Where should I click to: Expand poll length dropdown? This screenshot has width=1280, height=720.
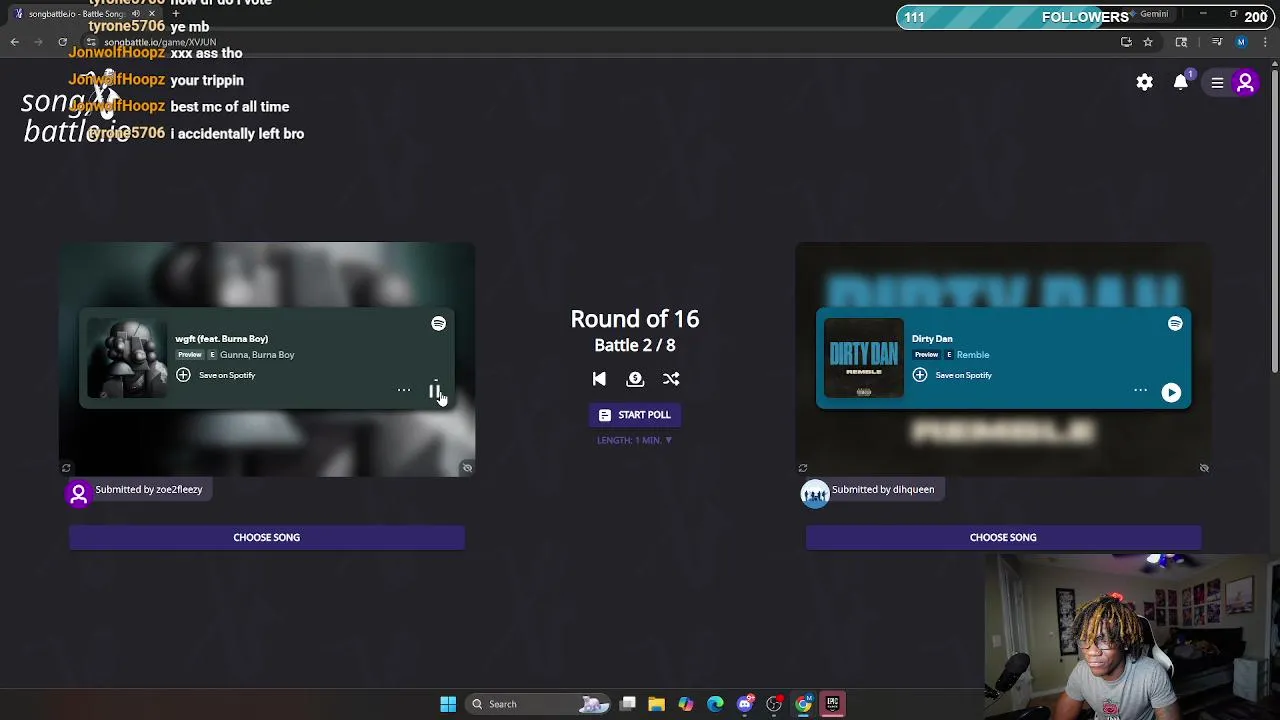(x=635, y=440)
